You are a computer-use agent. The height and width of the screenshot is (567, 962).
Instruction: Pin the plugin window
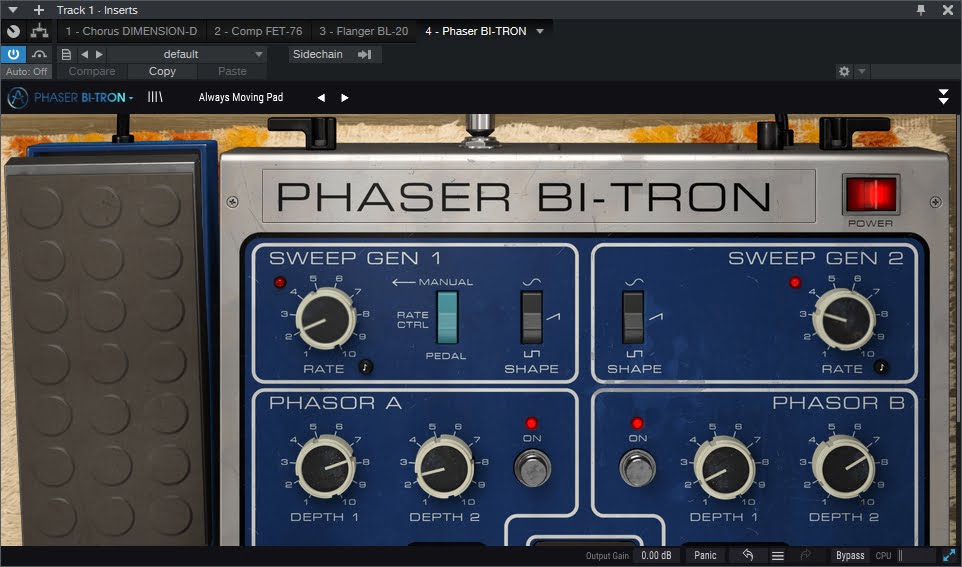point(921,10)
